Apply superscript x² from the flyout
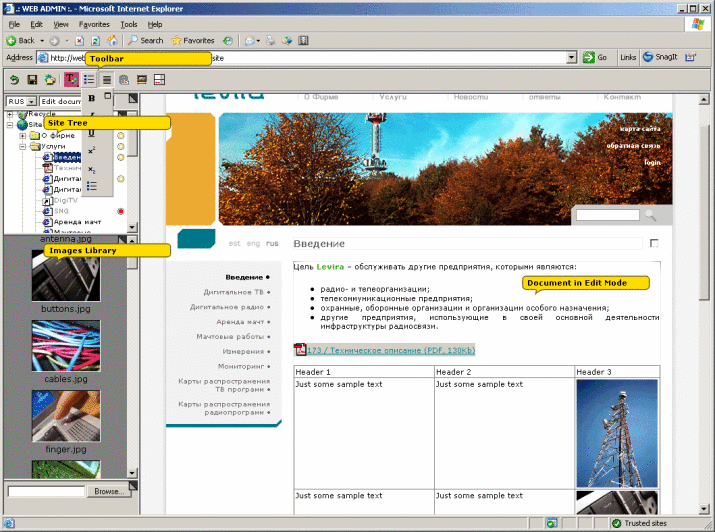 [92, 150]
